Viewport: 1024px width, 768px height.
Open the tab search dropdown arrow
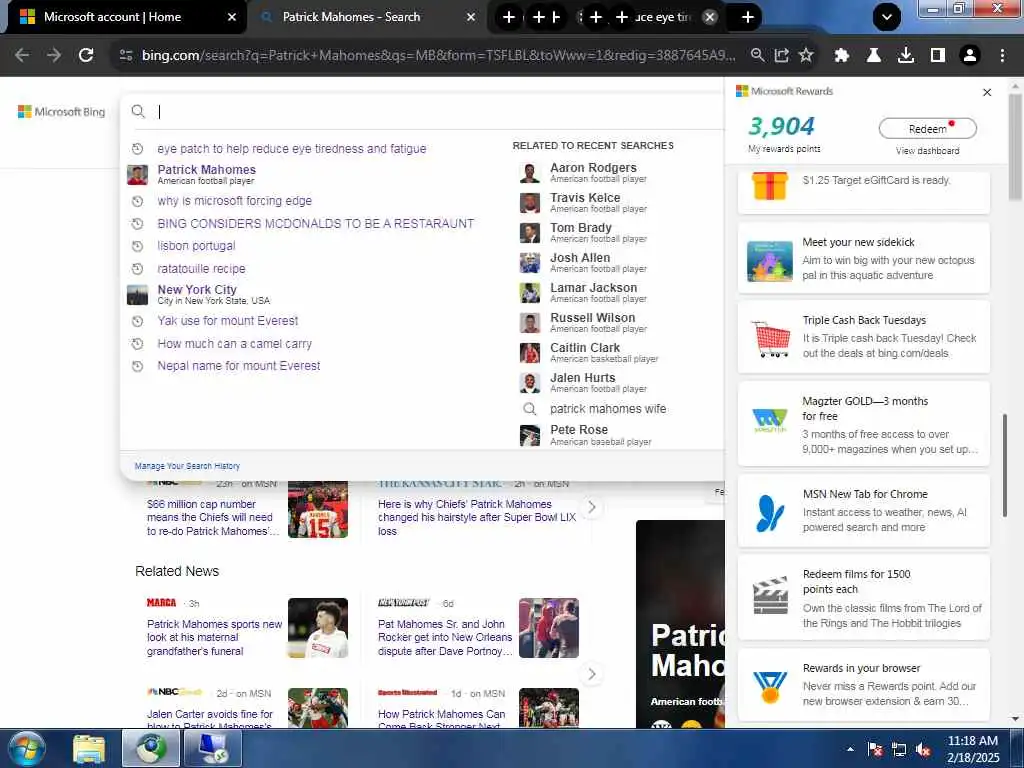tap(887, 17)
